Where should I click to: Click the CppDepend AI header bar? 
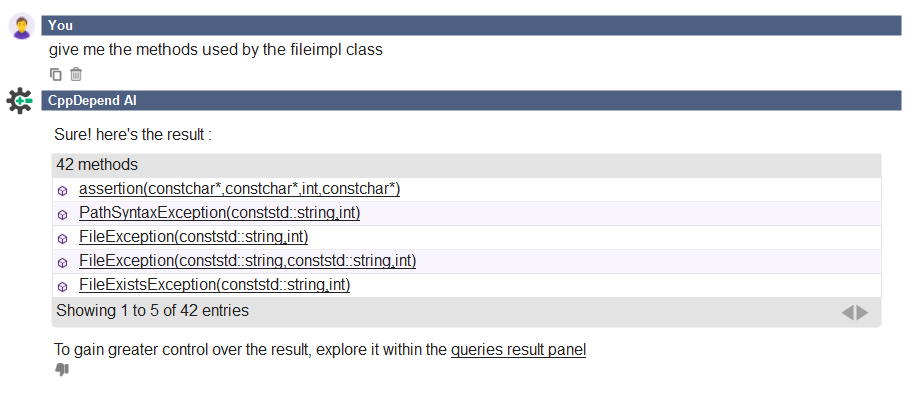471,100
